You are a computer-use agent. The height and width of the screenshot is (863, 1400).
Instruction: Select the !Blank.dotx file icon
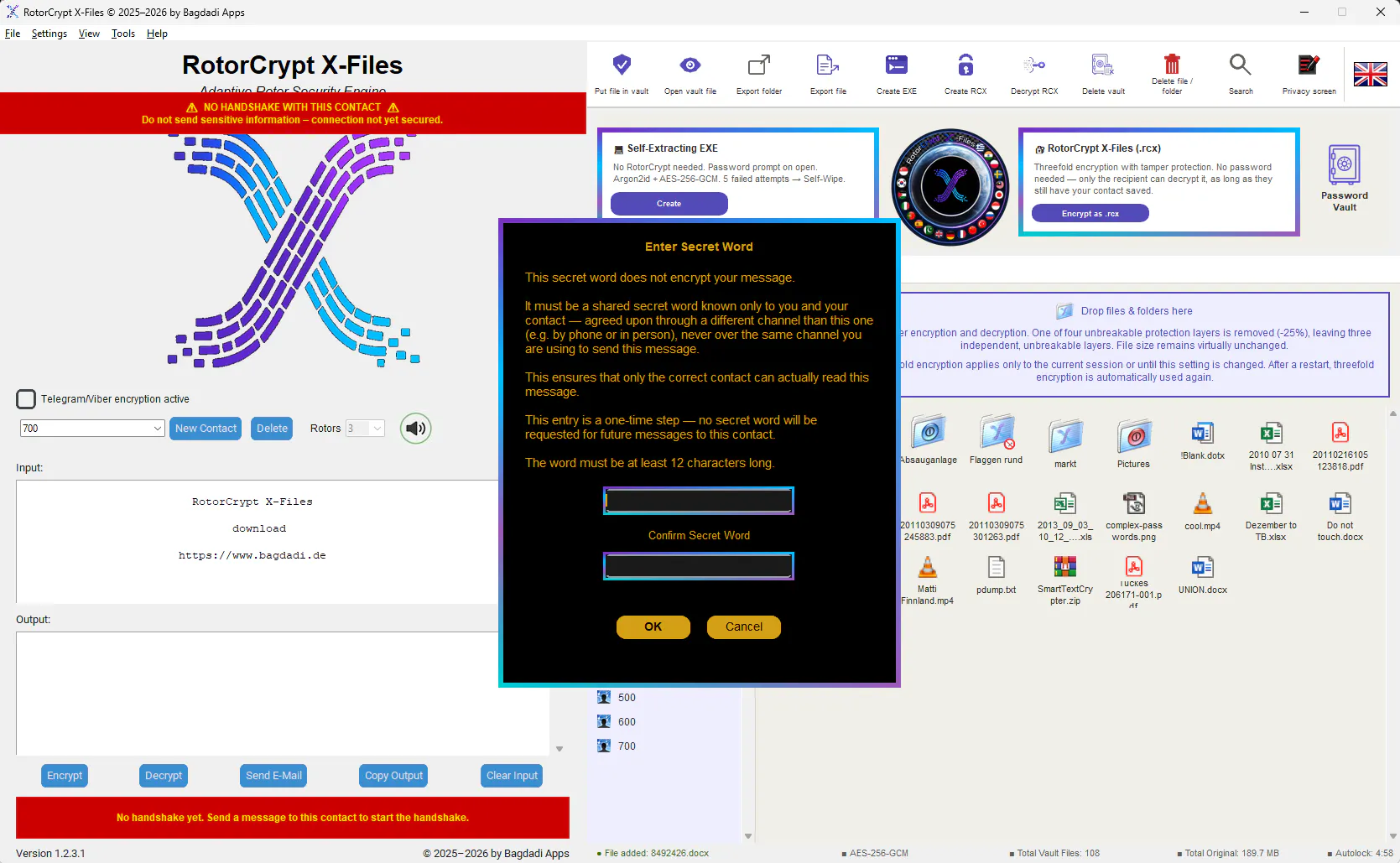click(1202, 434)
